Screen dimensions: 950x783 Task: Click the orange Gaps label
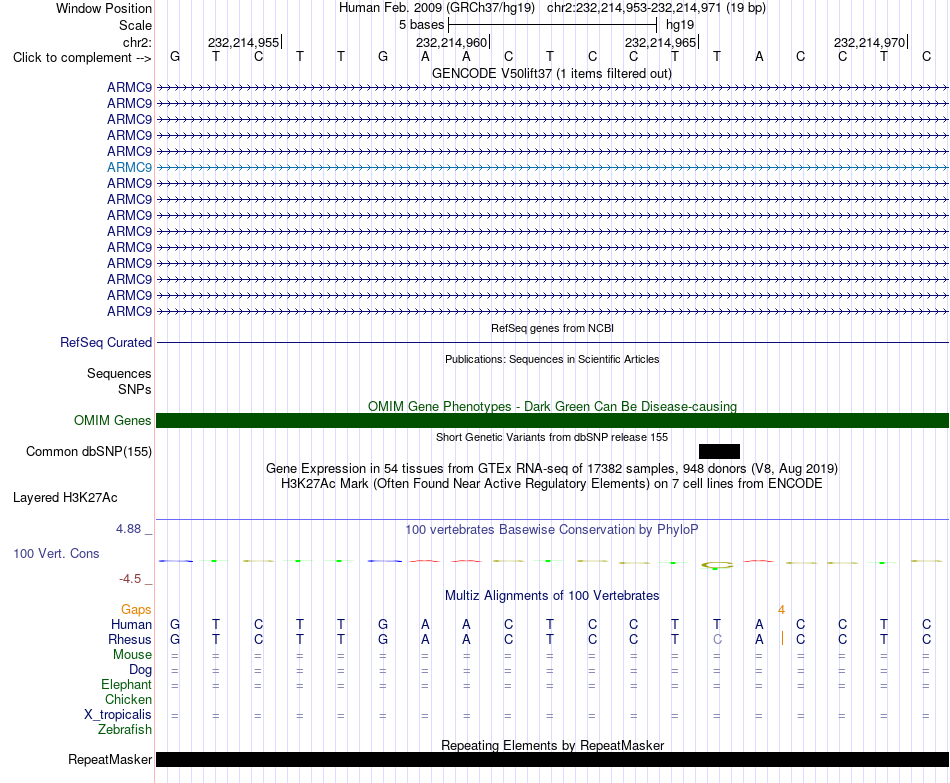[136, 609]
